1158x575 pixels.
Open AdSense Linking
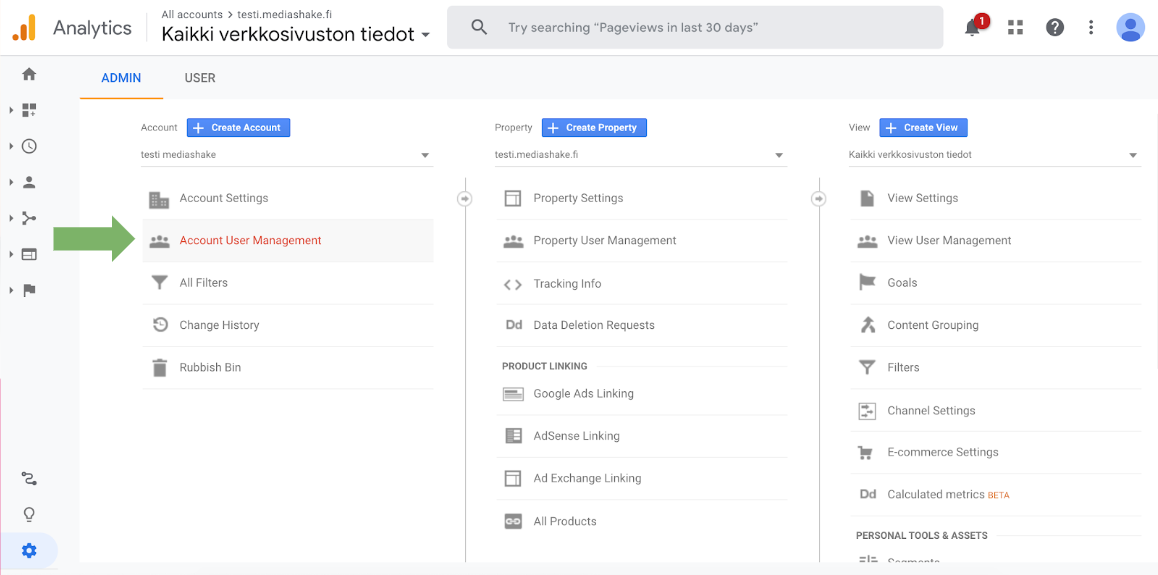[x=642, y=436]
